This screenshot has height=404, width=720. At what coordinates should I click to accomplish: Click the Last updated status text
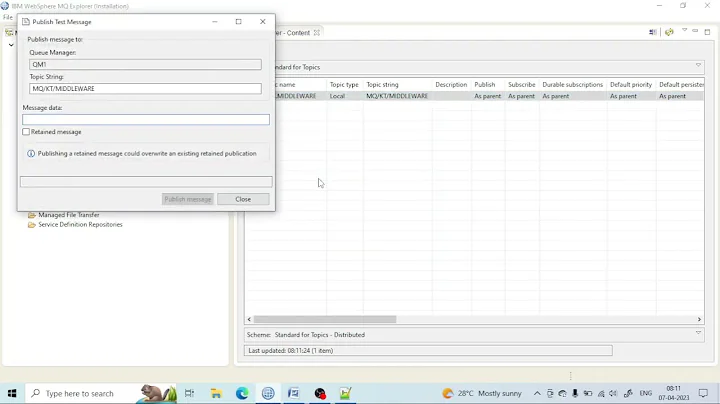(x=291, y=351)
